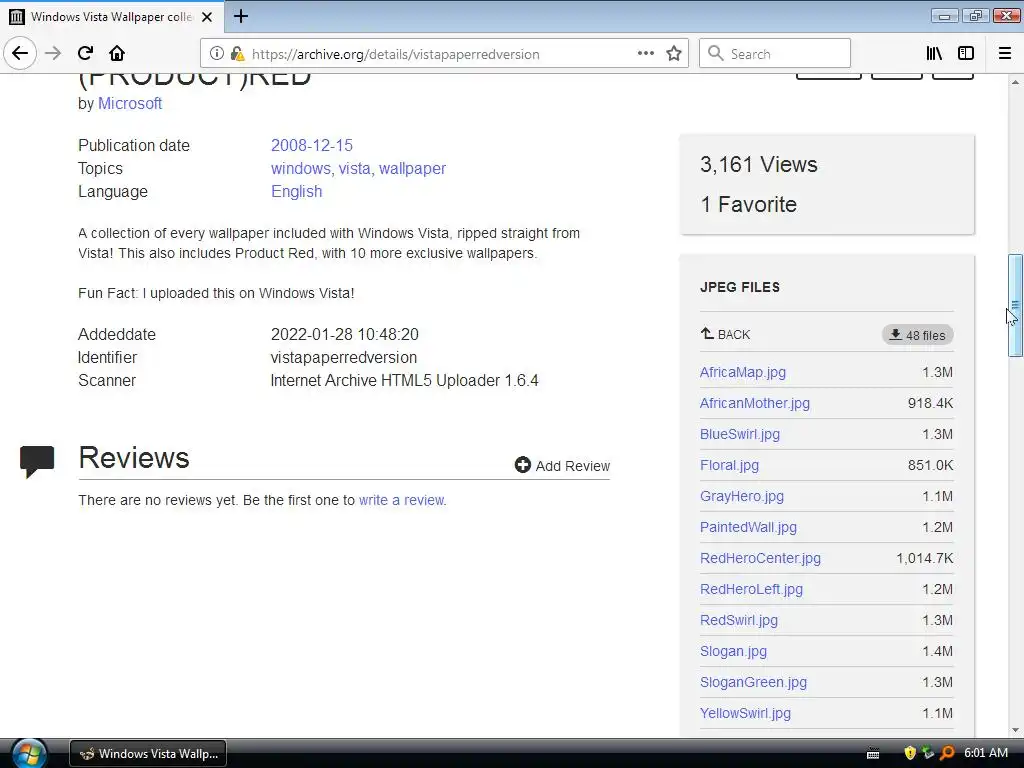The height and width of the screenshot is (768, 1024).
Task: Open the page actions three-dot menu
Action: [x=646, y=54]
